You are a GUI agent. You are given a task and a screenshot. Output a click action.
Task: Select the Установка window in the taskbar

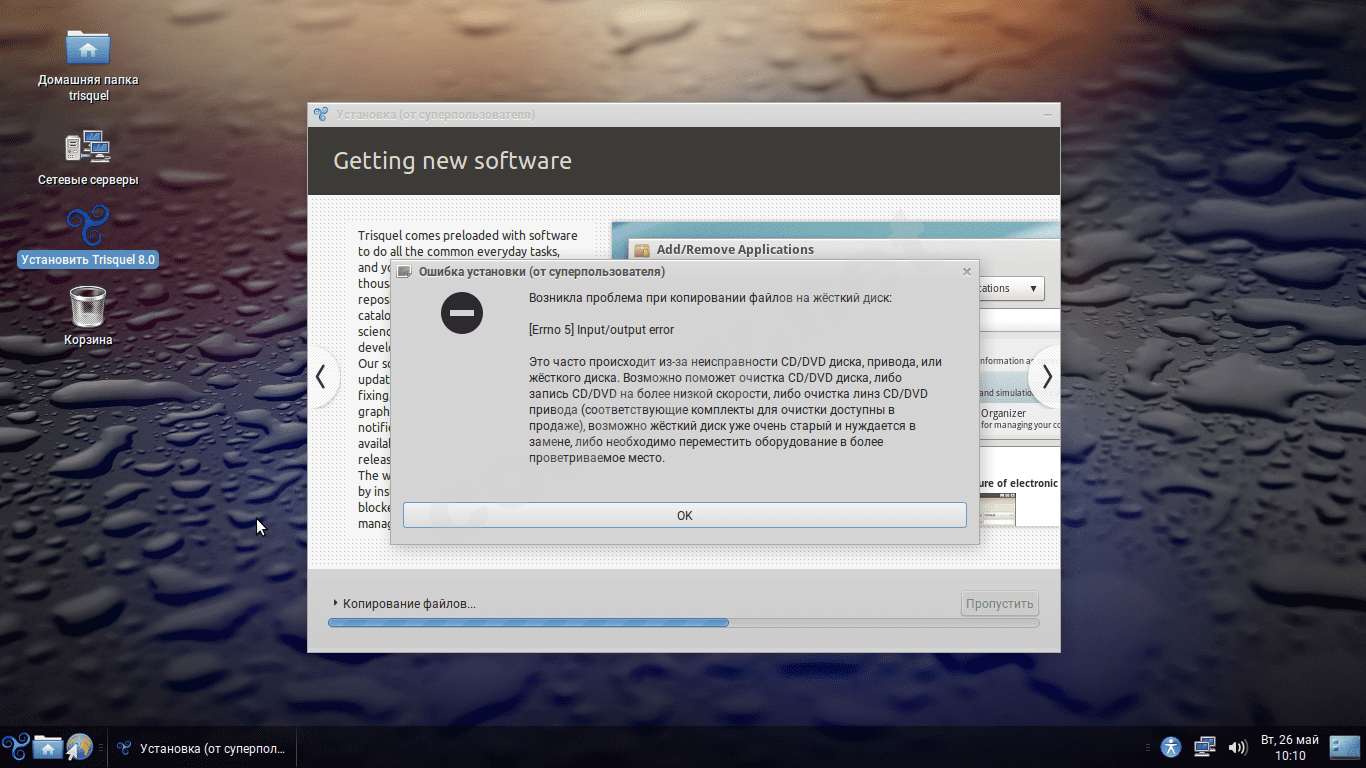[200, 747]
